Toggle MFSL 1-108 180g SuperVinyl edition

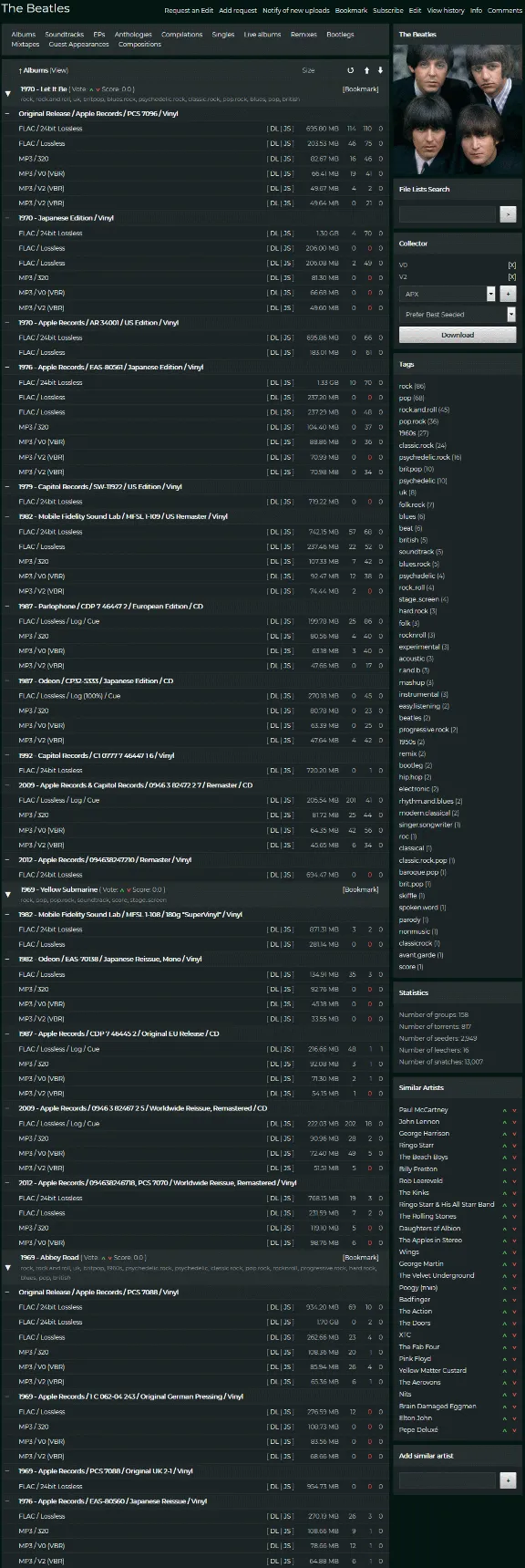[8, 915]
